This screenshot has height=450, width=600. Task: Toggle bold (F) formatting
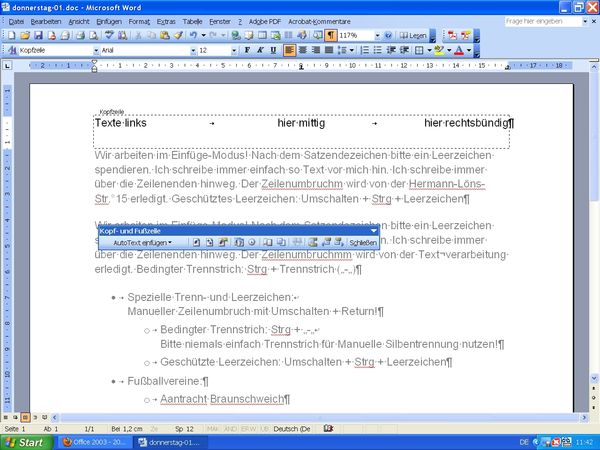pos(247,50)
